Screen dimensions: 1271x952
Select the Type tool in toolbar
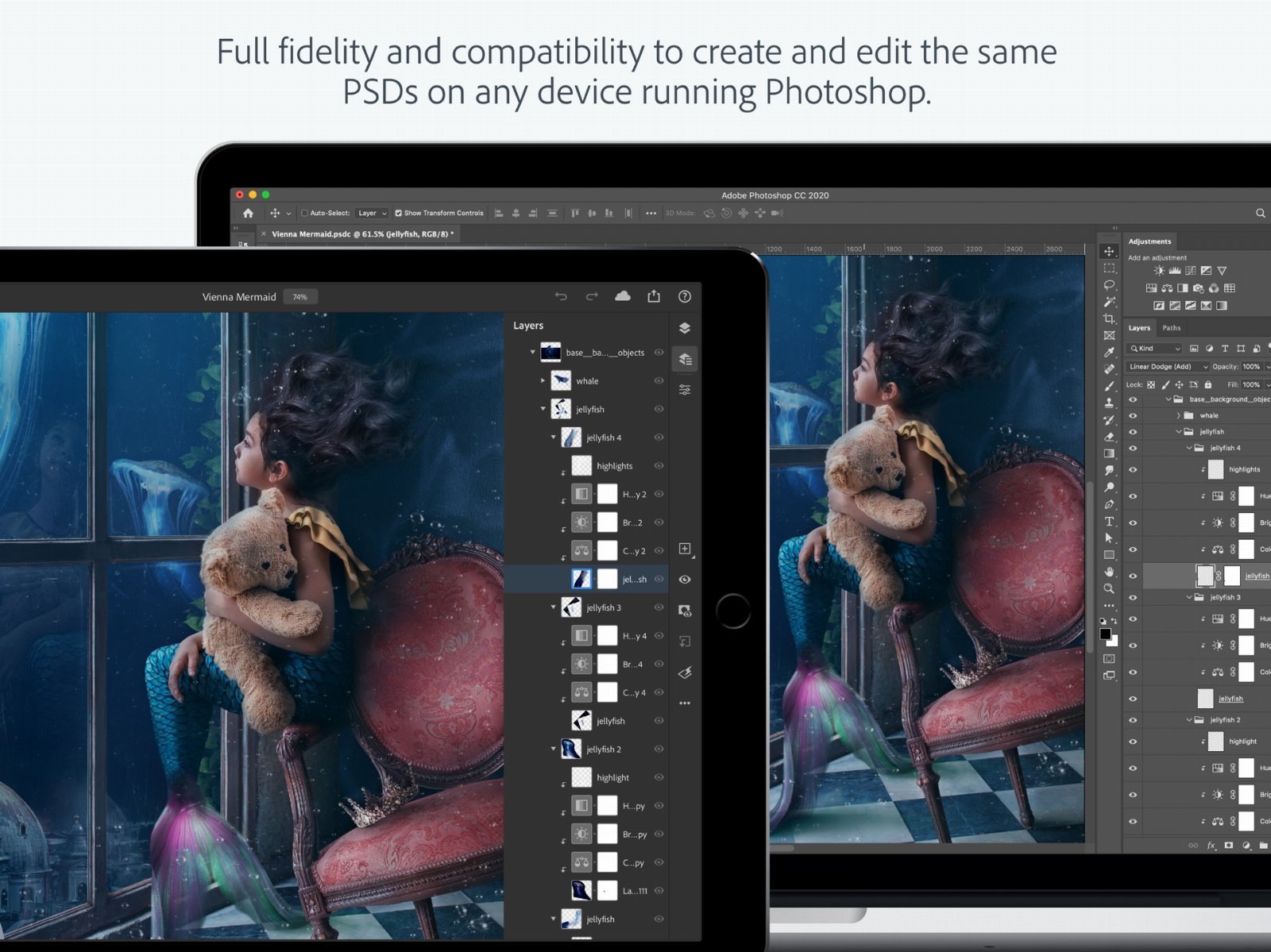click(x=1109, y=522)
